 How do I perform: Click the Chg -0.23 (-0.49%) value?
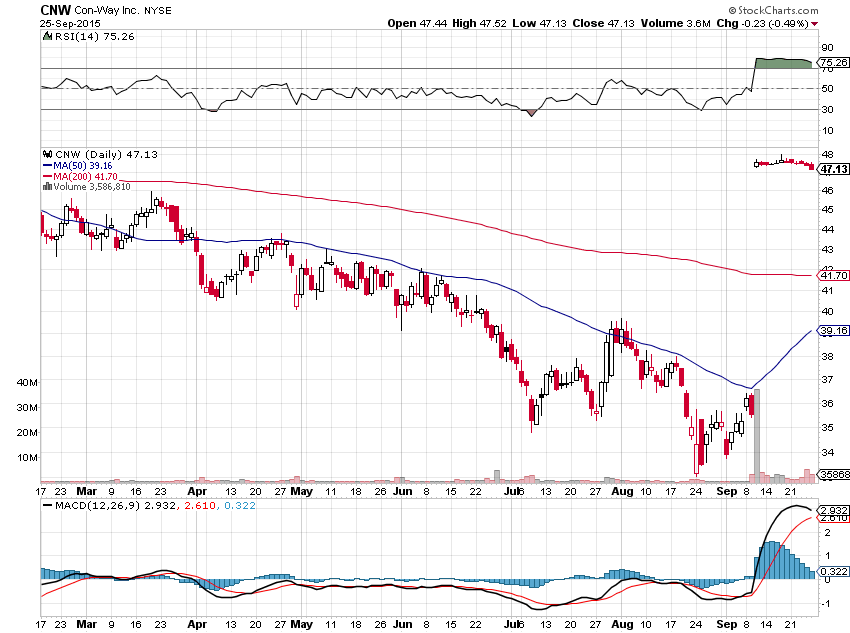pos(762,23)
